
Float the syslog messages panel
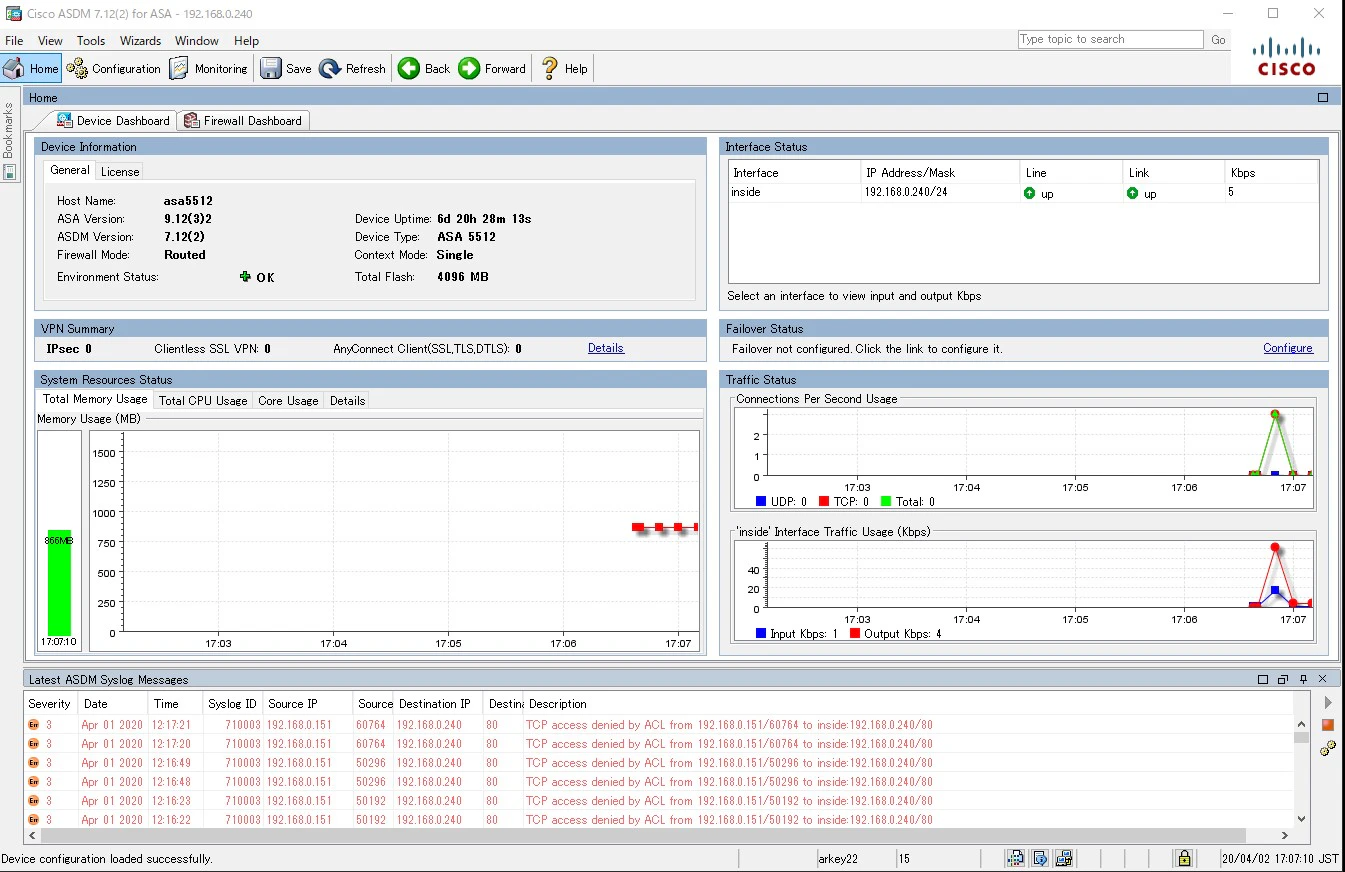coord(1283,680)
